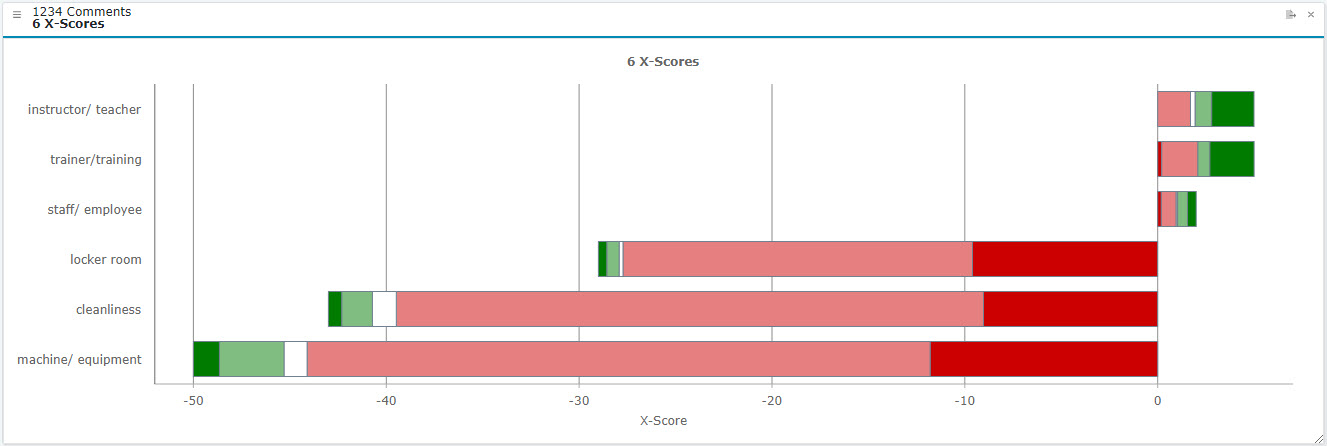The width and height of the screenshot is (1327, 446).
Task: Click the dark green segment of staff/ employee
Action: click(1192, 209)
